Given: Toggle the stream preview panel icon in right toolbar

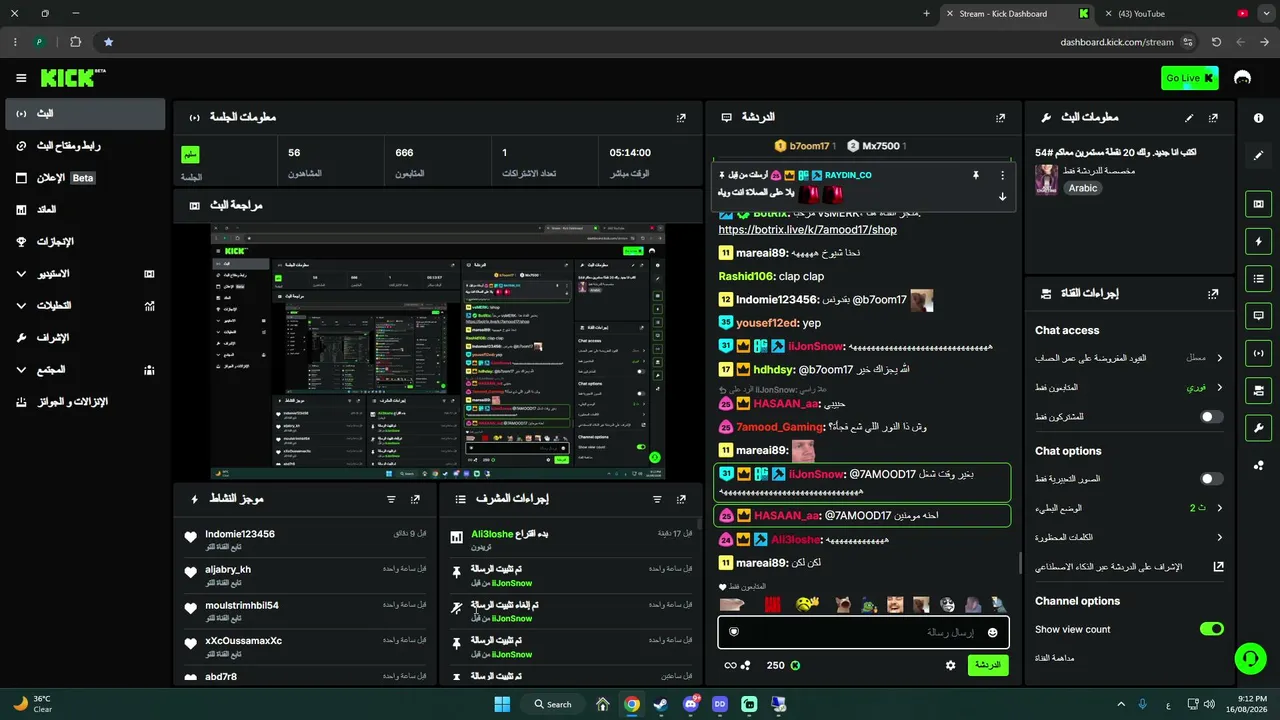Looking at the screenshot, I should (x=1258, y=204).
